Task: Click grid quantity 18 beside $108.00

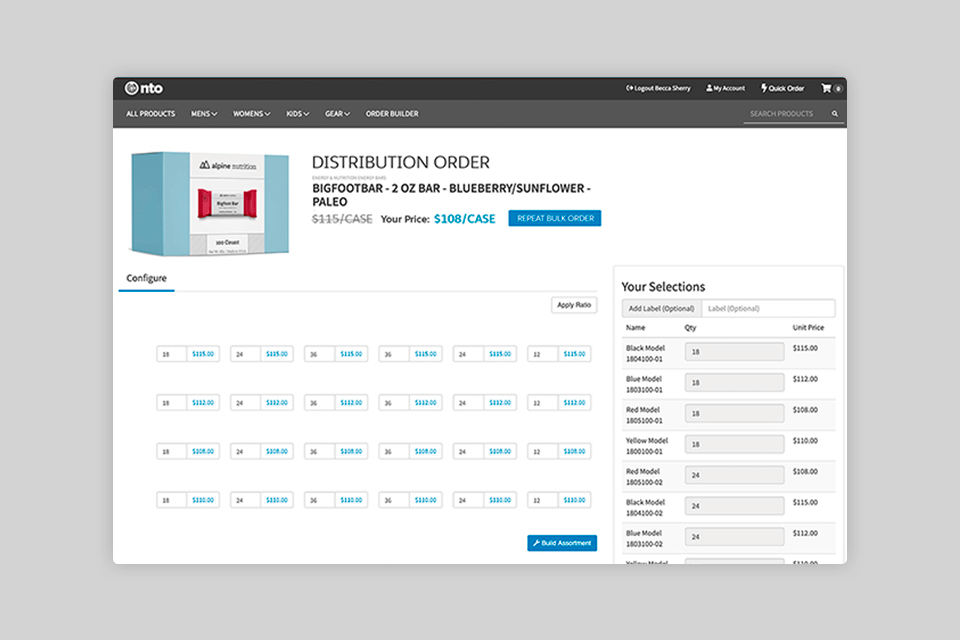Action: [171, 451]
